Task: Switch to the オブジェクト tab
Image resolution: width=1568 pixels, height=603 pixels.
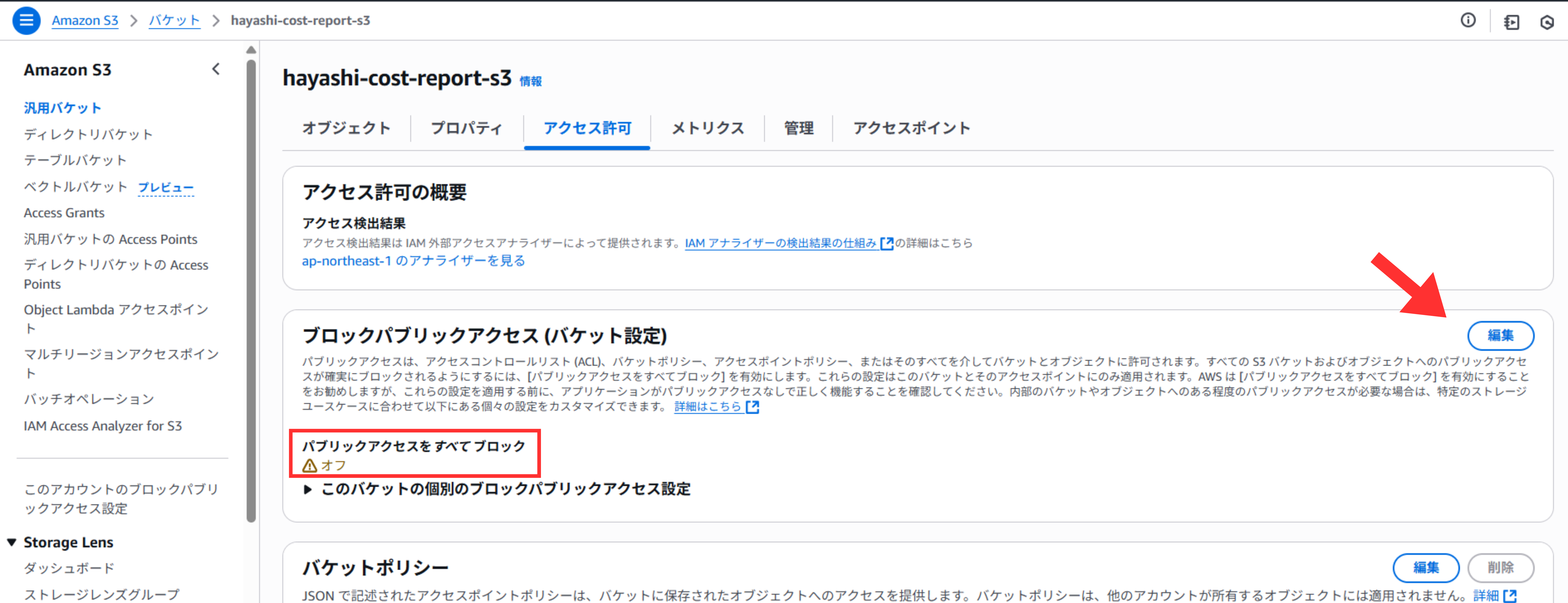Action: 346,128
